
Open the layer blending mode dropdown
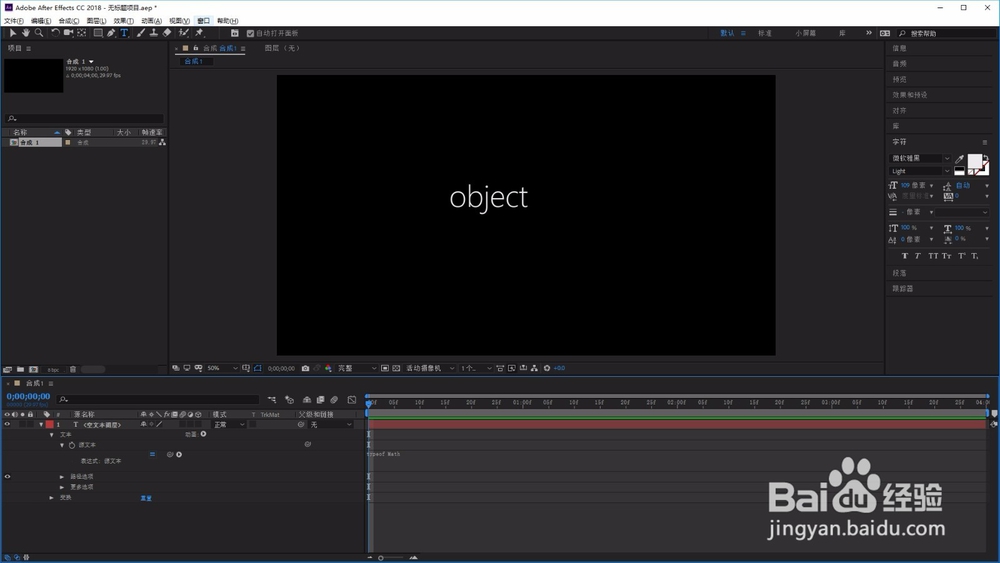click(229, 424)
